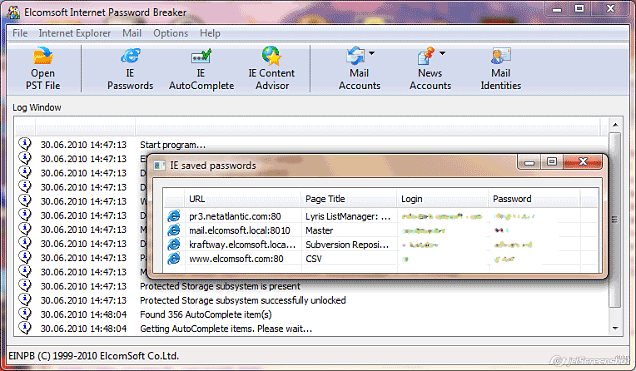Select the mail.elcomsoft.local:8010 row

tap(381, 230)
